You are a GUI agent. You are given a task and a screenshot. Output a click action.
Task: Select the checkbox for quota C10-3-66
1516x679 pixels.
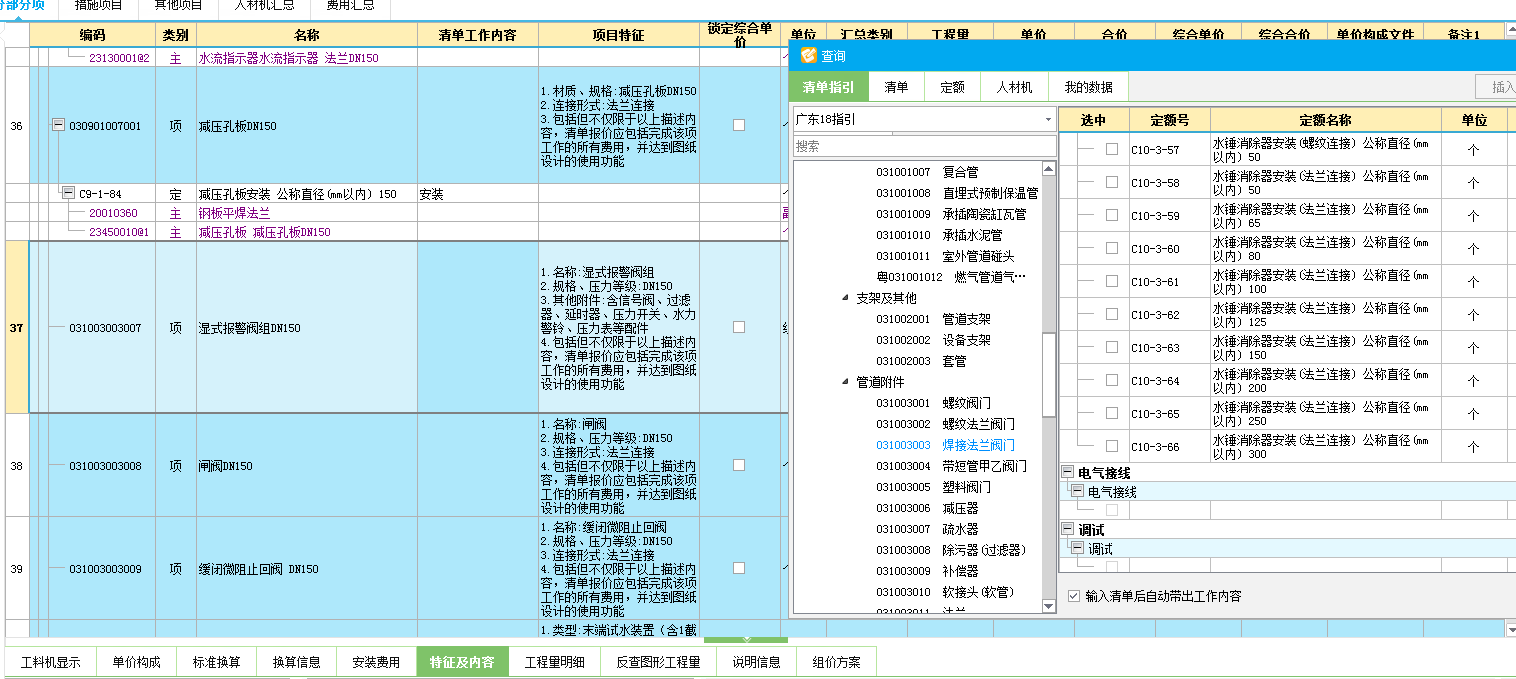tap(1112, 446)
